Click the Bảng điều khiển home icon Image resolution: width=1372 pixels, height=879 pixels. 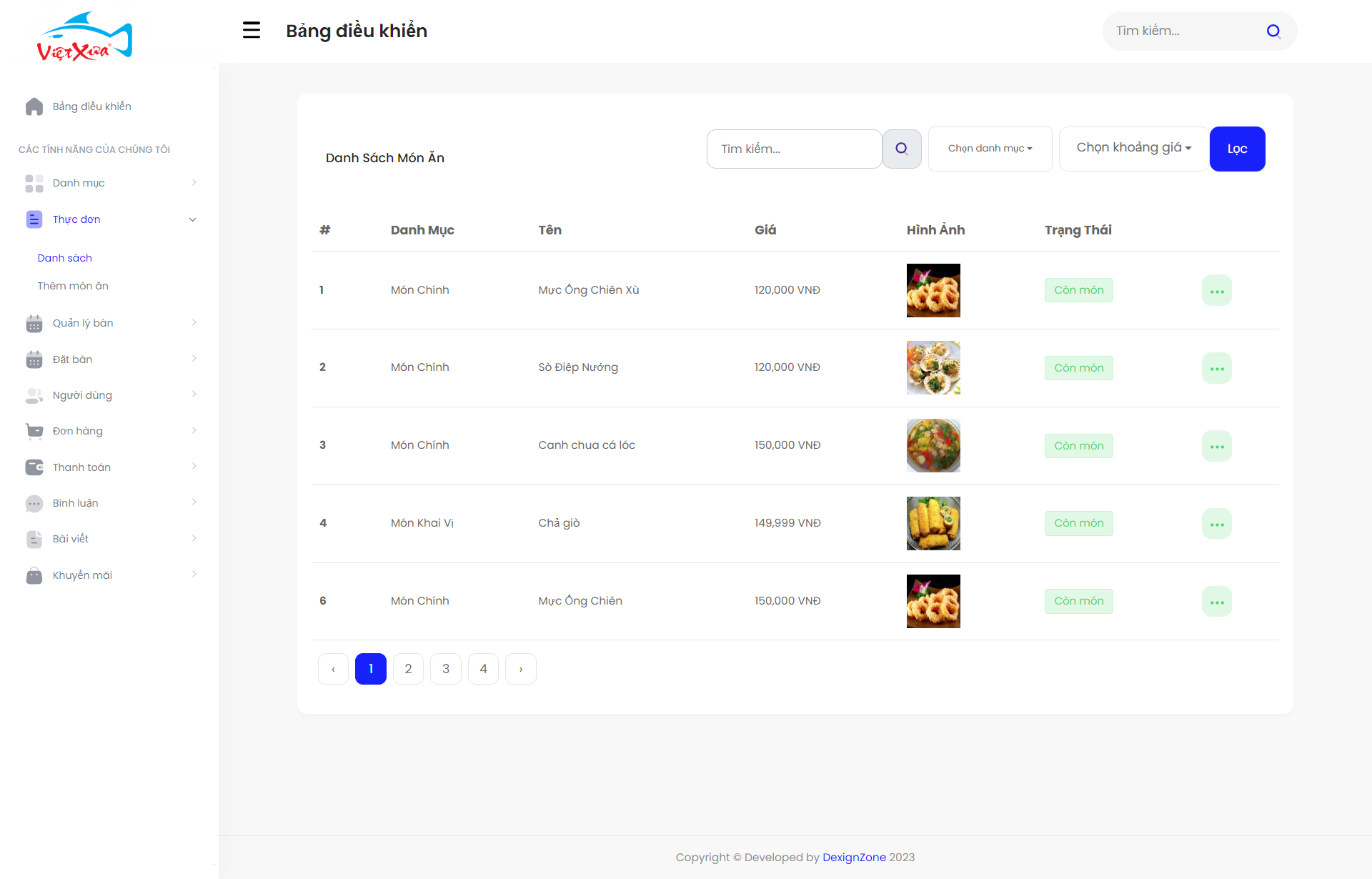point(34,106)
